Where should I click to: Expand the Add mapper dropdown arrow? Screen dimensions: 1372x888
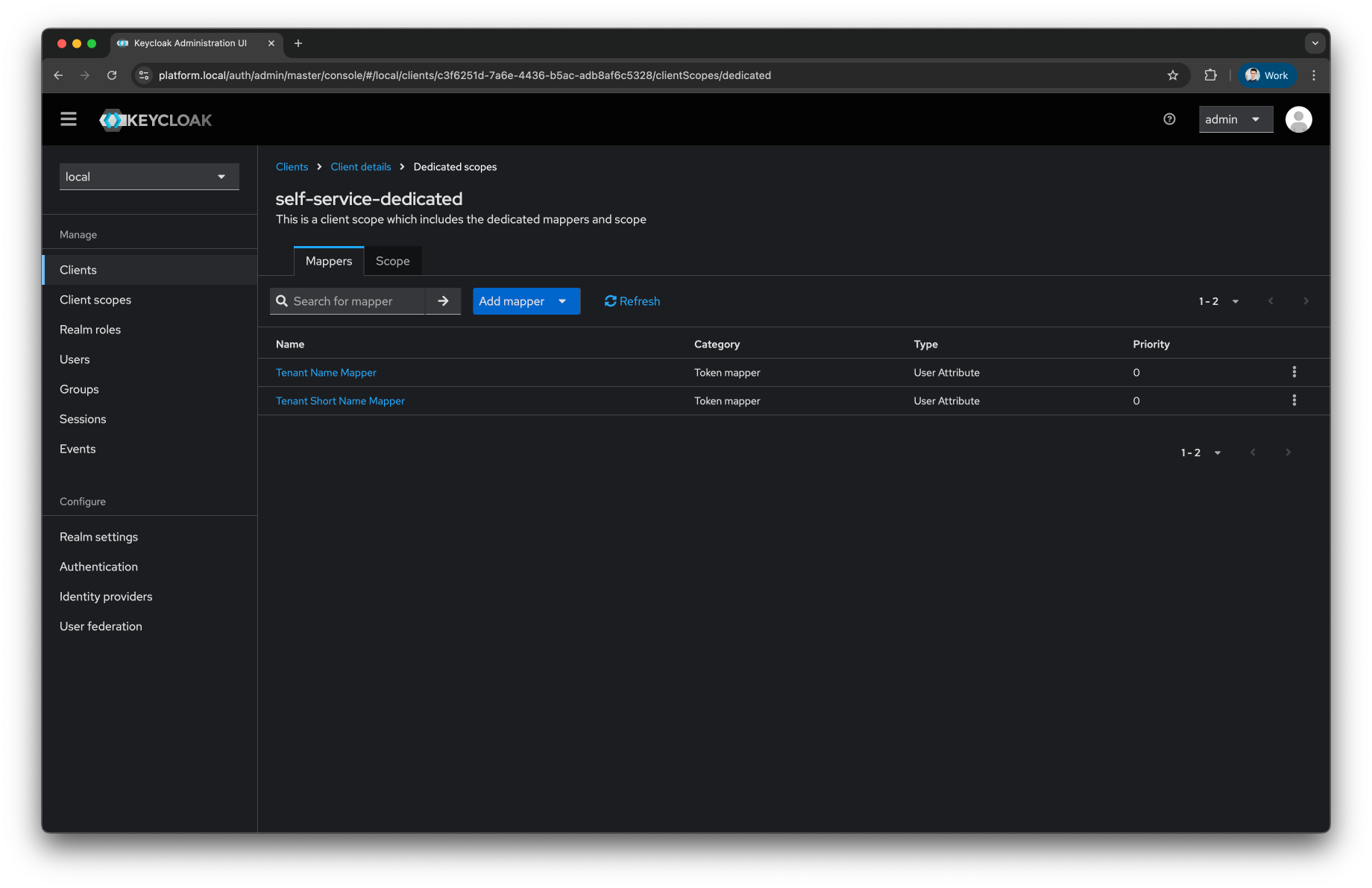tap(561, 300)
